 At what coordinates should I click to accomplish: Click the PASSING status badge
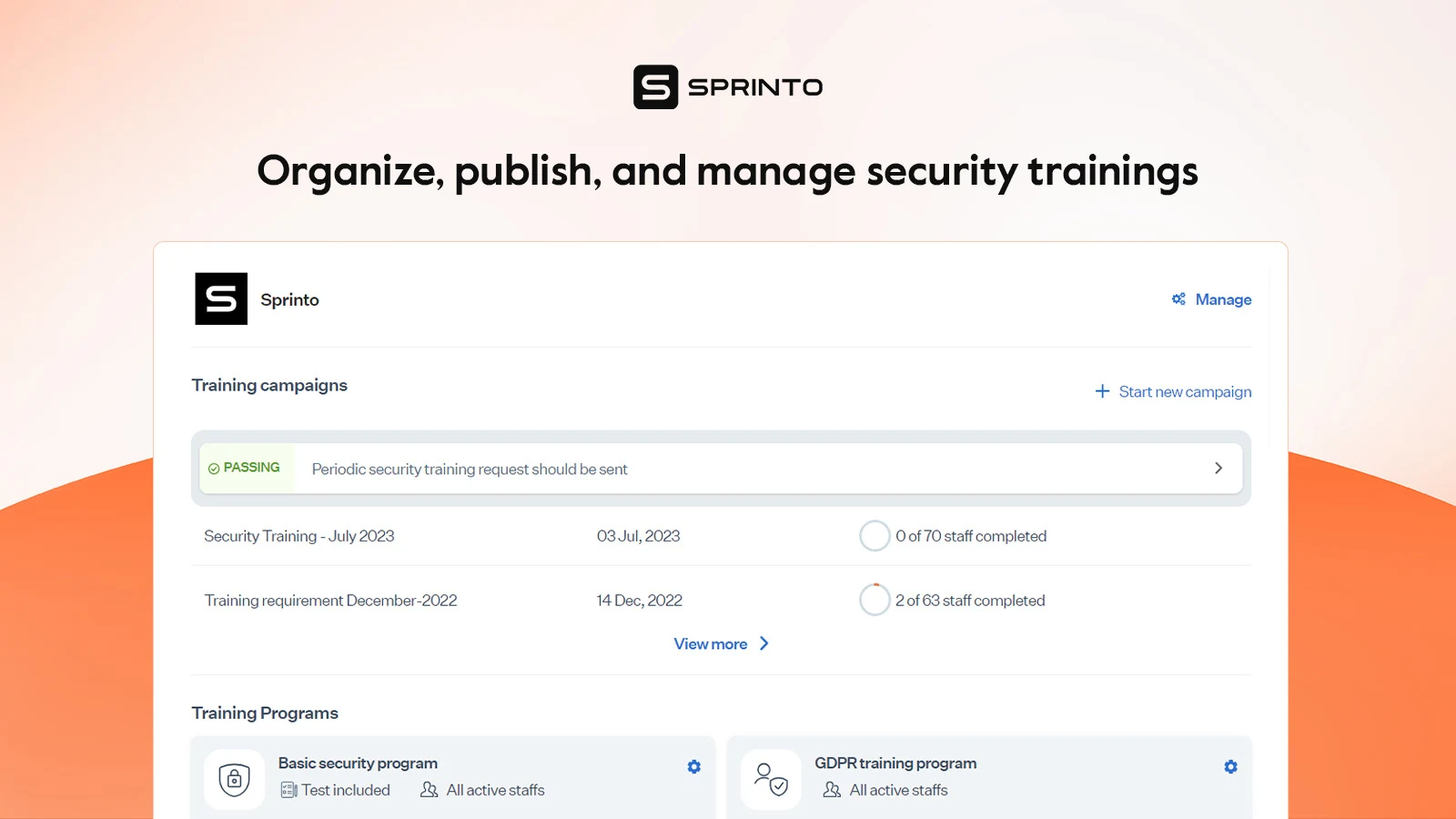[x=247, y=468]
